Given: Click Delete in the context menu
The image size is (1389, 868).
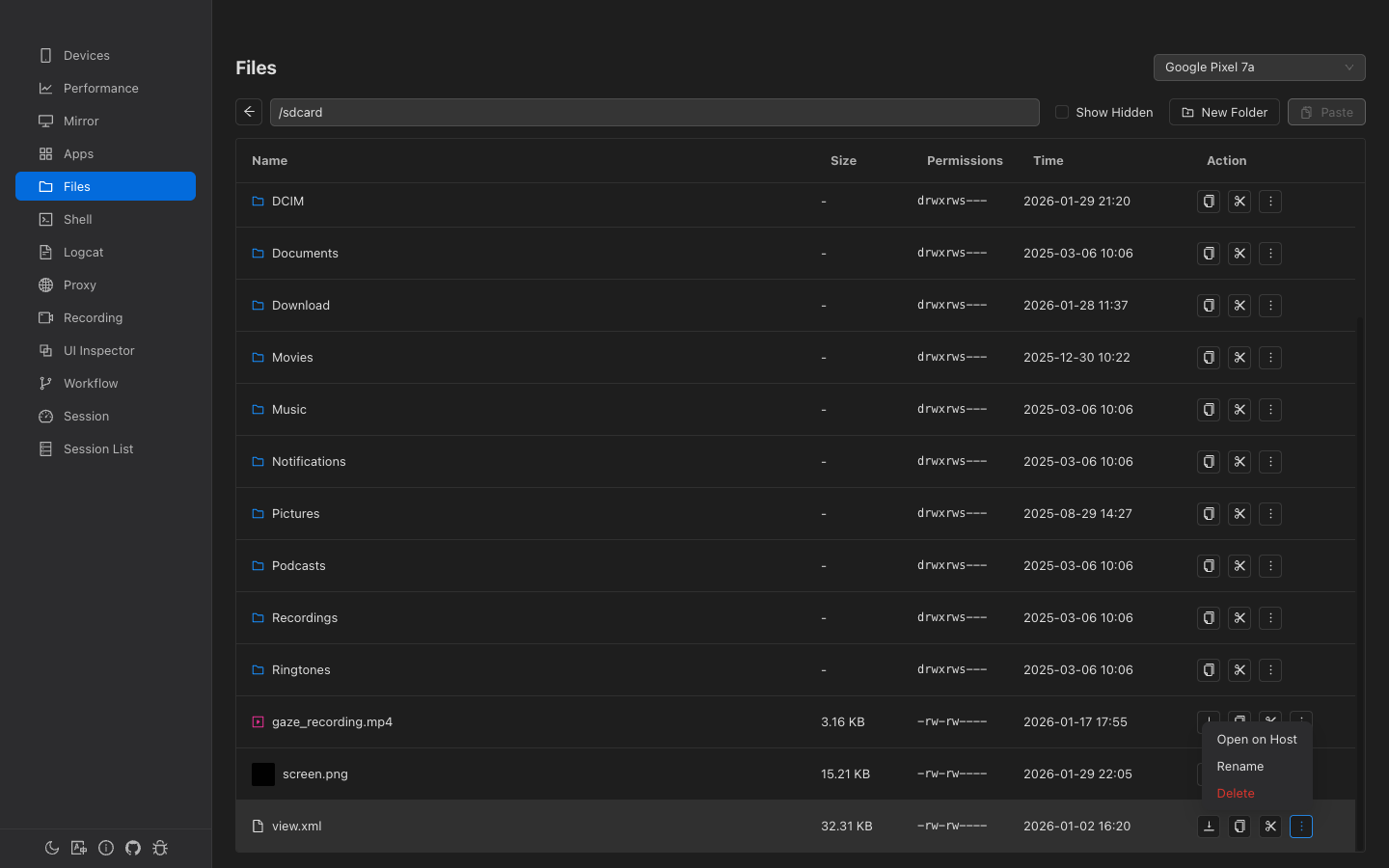Looking at the screenshot, I should pos(1235,793).
